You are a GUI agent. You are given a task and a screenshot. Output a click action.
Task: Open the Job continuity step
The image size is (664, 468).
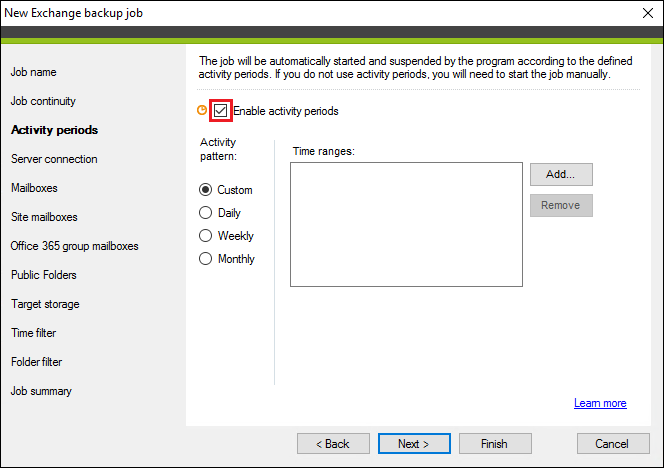[43, 101]
